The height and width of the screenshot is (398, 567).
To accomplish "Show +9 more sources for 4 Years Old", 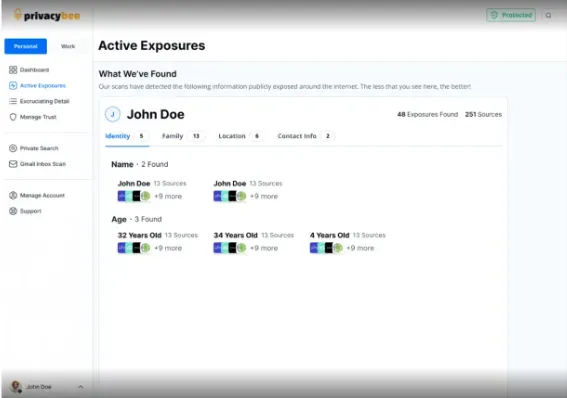I will click(360, 248).
